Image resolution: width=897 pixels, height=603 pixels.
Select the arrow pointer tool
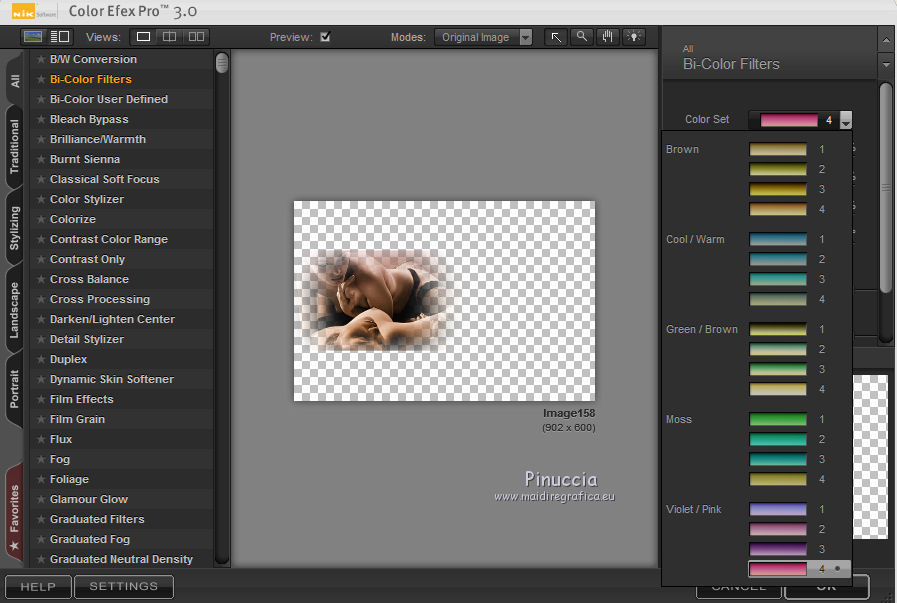click(556, 37)
